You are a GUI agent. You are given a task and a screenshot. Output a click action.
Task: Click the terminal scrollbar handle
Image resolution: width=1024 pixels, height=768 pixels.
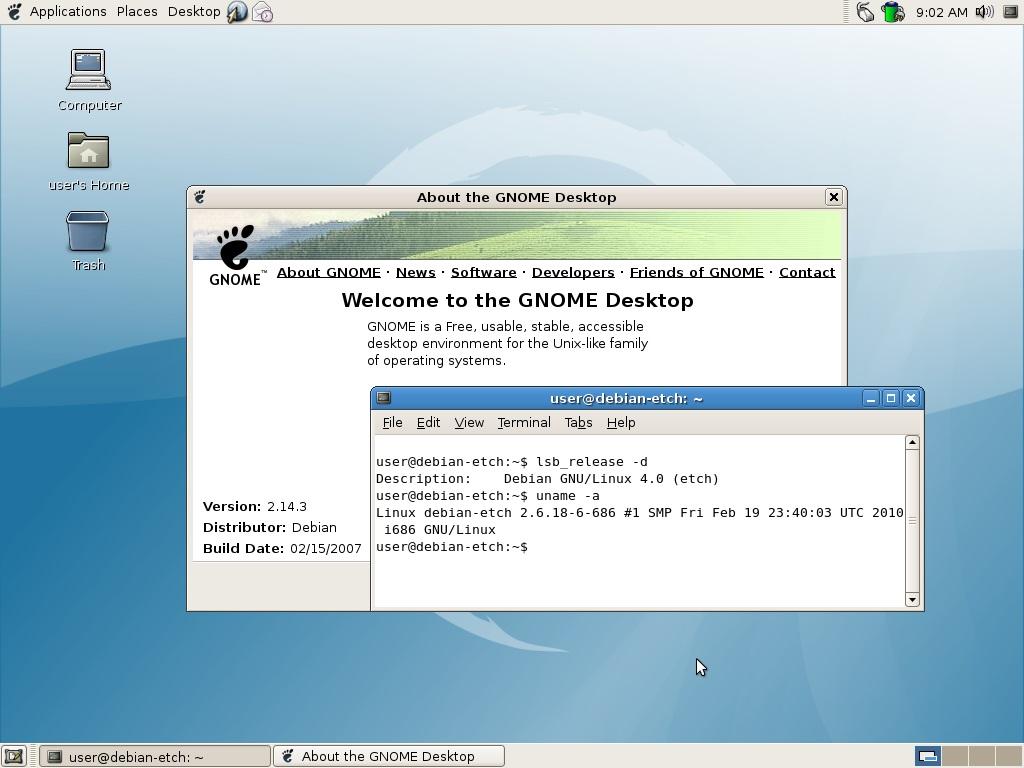coord(912,520)
